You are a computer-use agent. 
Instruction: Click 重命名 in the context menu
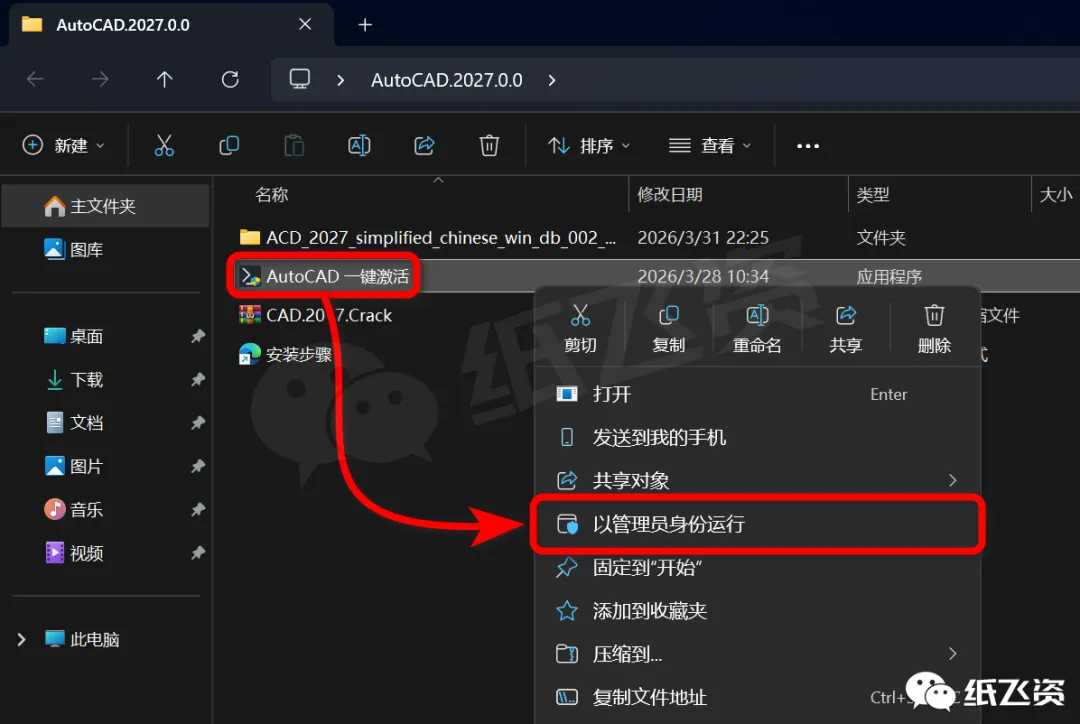757,329
